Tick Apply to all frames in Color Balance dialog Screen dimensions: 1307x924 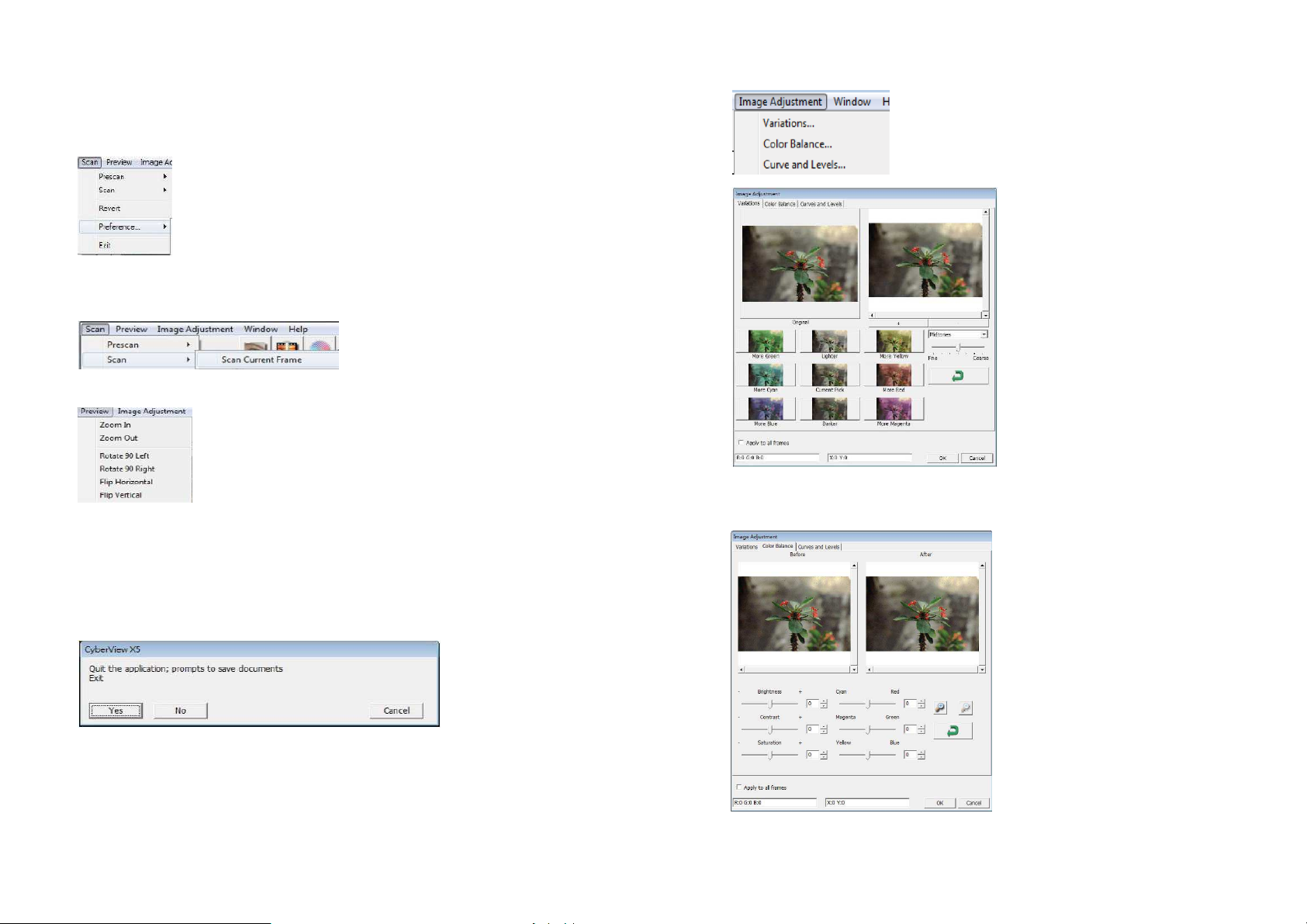pyautogui.click(x=738, y=787)
